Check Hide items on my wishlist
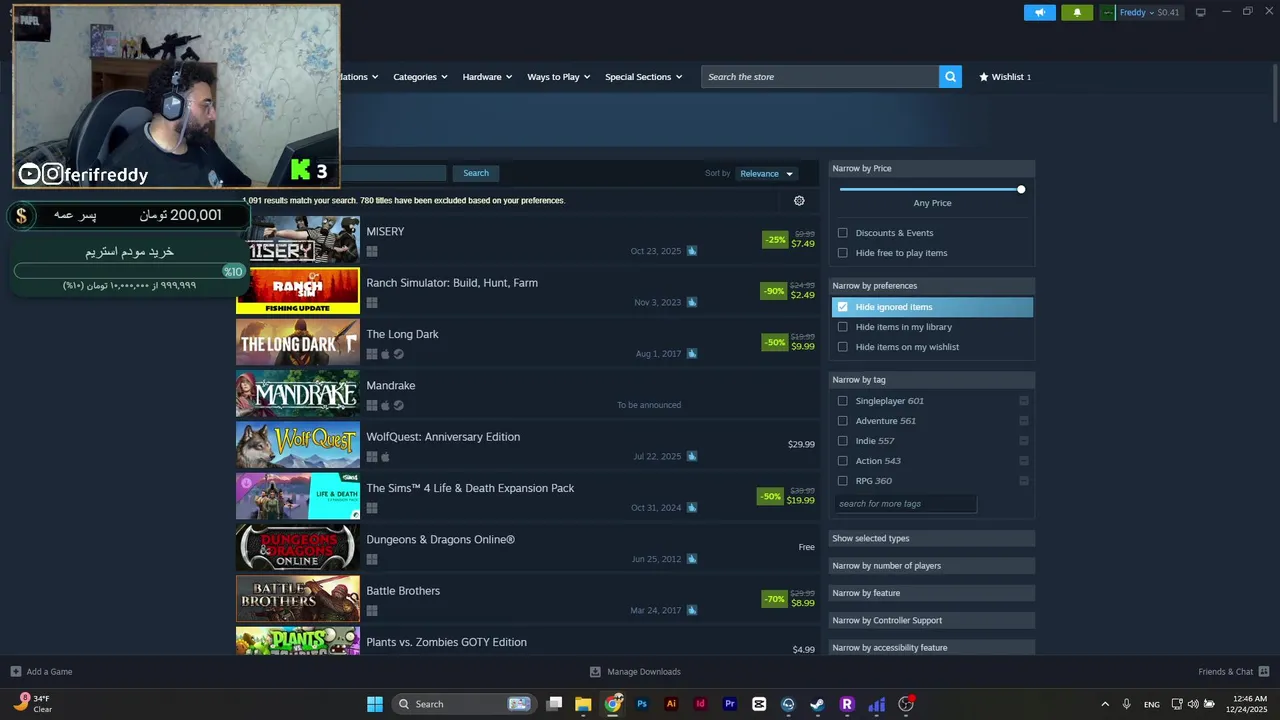The height and width of the screenshot is (720, 1280). pos(842,347)
